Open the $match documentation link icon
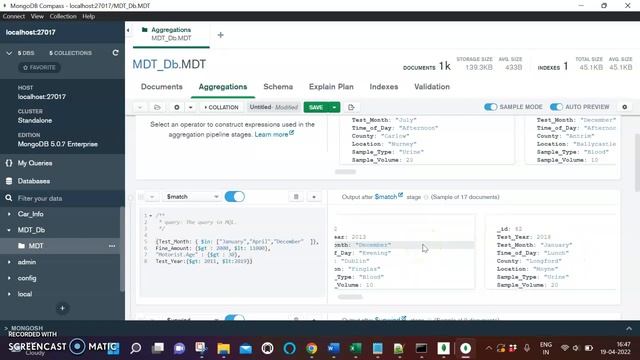The width and height of the screenshot is (640, 360). 401,195
